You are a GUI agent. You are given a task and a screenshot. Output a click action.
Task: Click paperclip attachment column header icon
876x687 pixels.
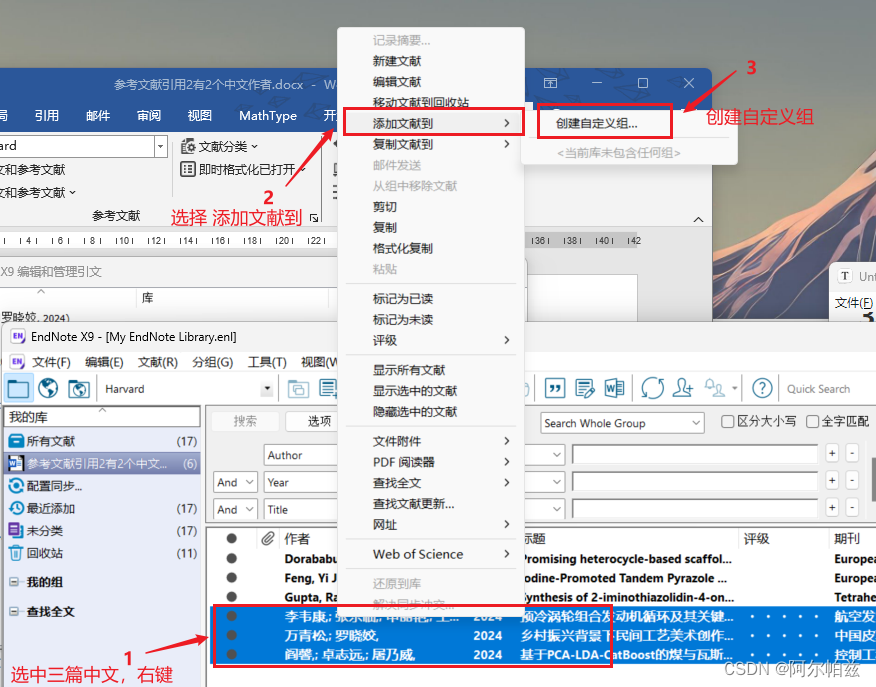tap(268, 538)
